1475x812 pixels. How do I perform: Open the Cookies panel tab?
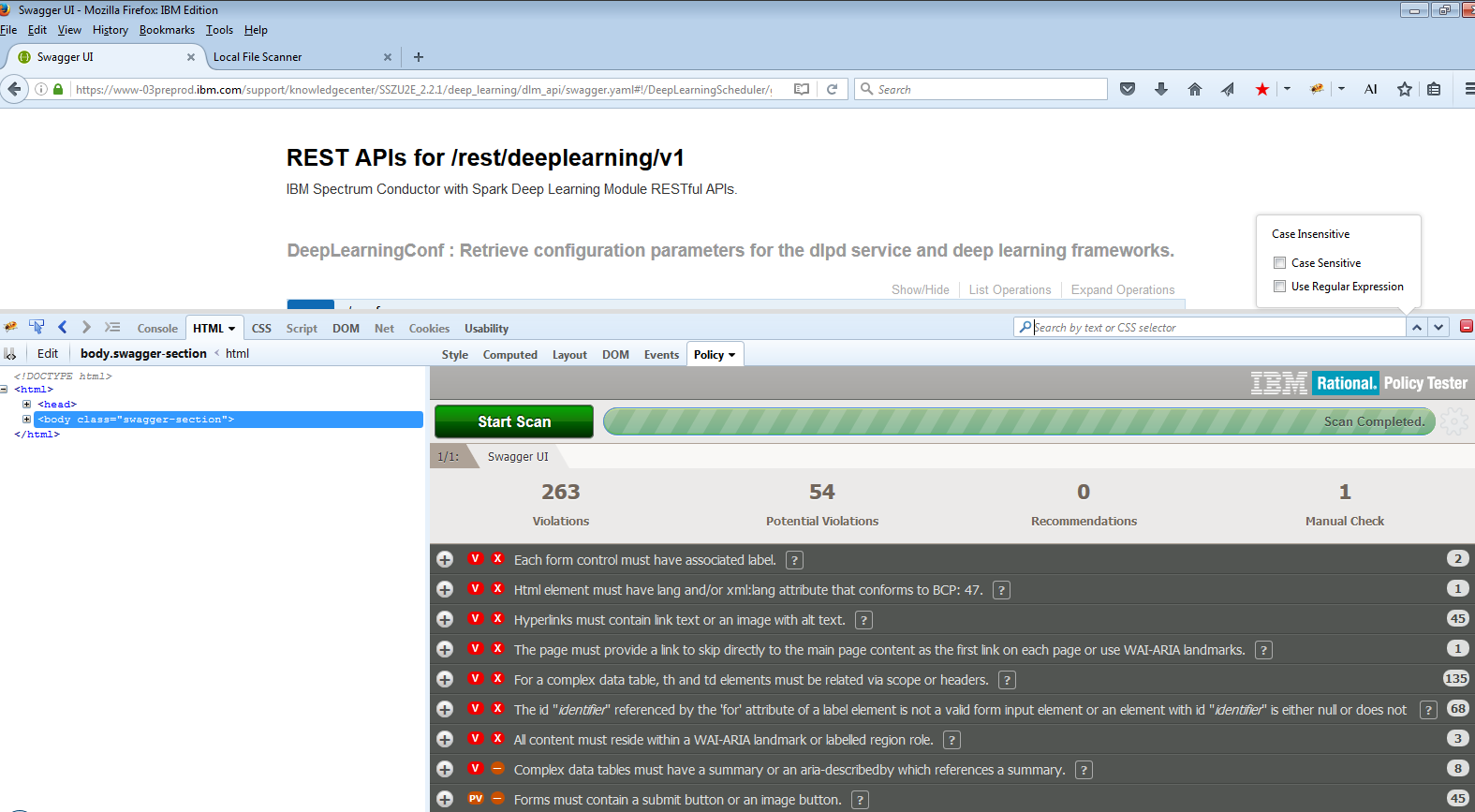click(x=429, y=329)
